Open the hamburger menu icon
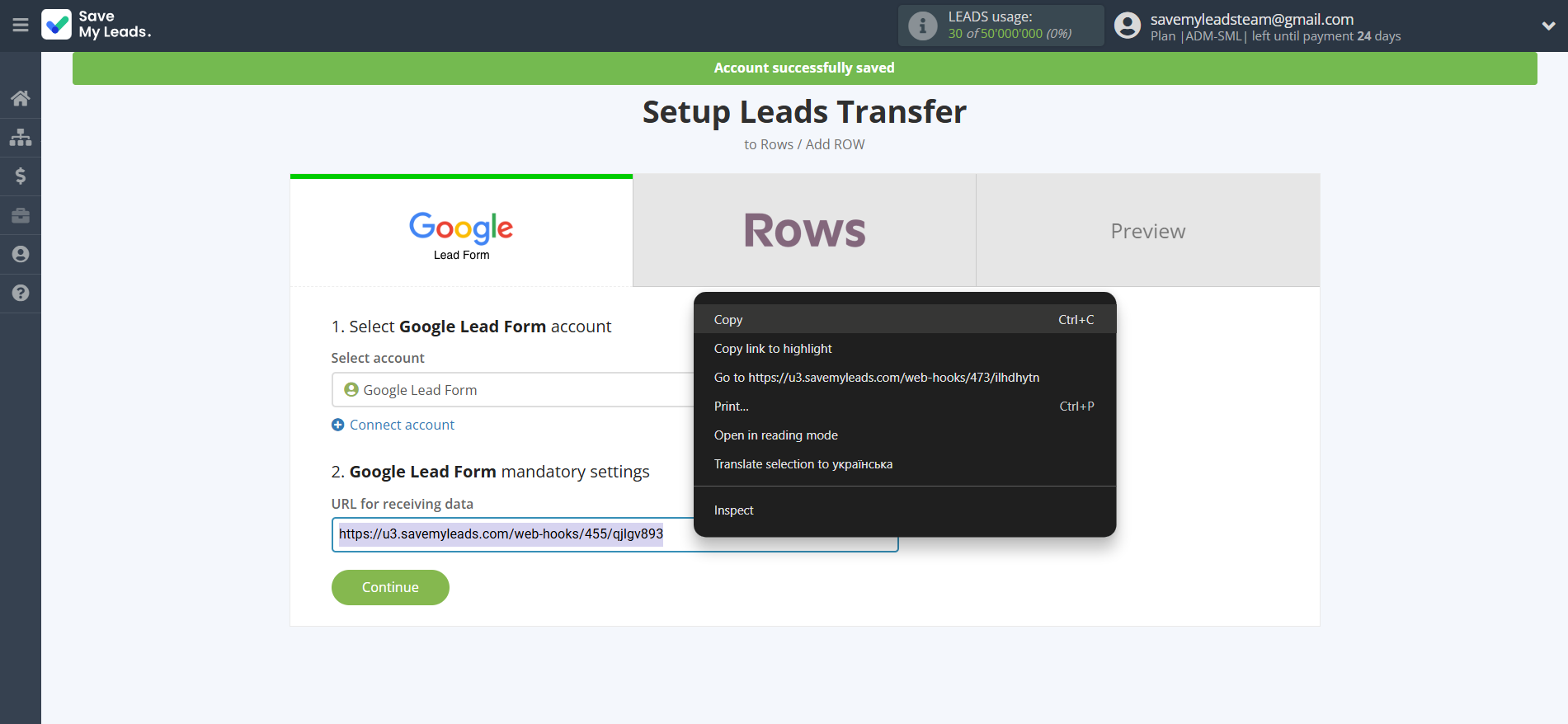1568x724 pixels. [21, 26]
